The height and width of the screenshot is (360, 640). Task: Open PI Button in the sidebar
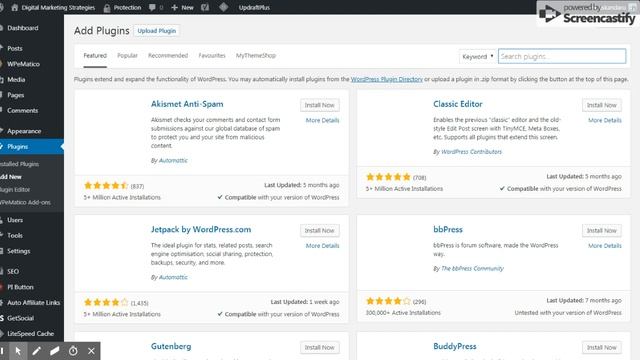(20, 287)
